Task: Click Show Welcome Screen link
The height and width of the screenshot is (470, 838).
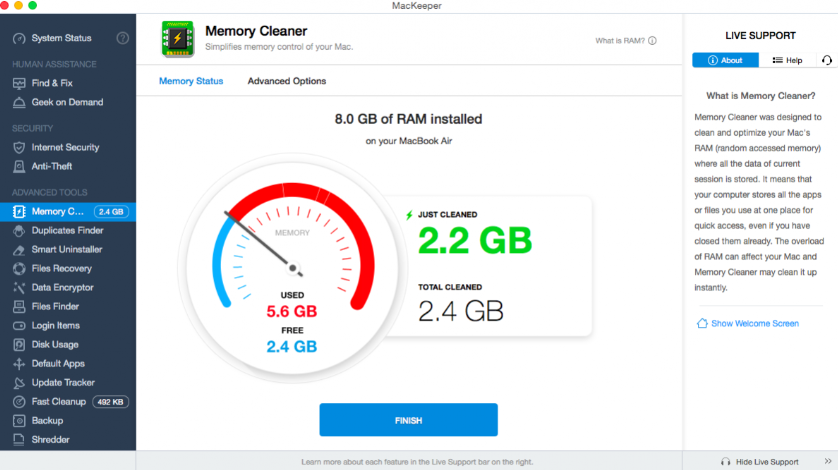Action: (x=754, y=323)
